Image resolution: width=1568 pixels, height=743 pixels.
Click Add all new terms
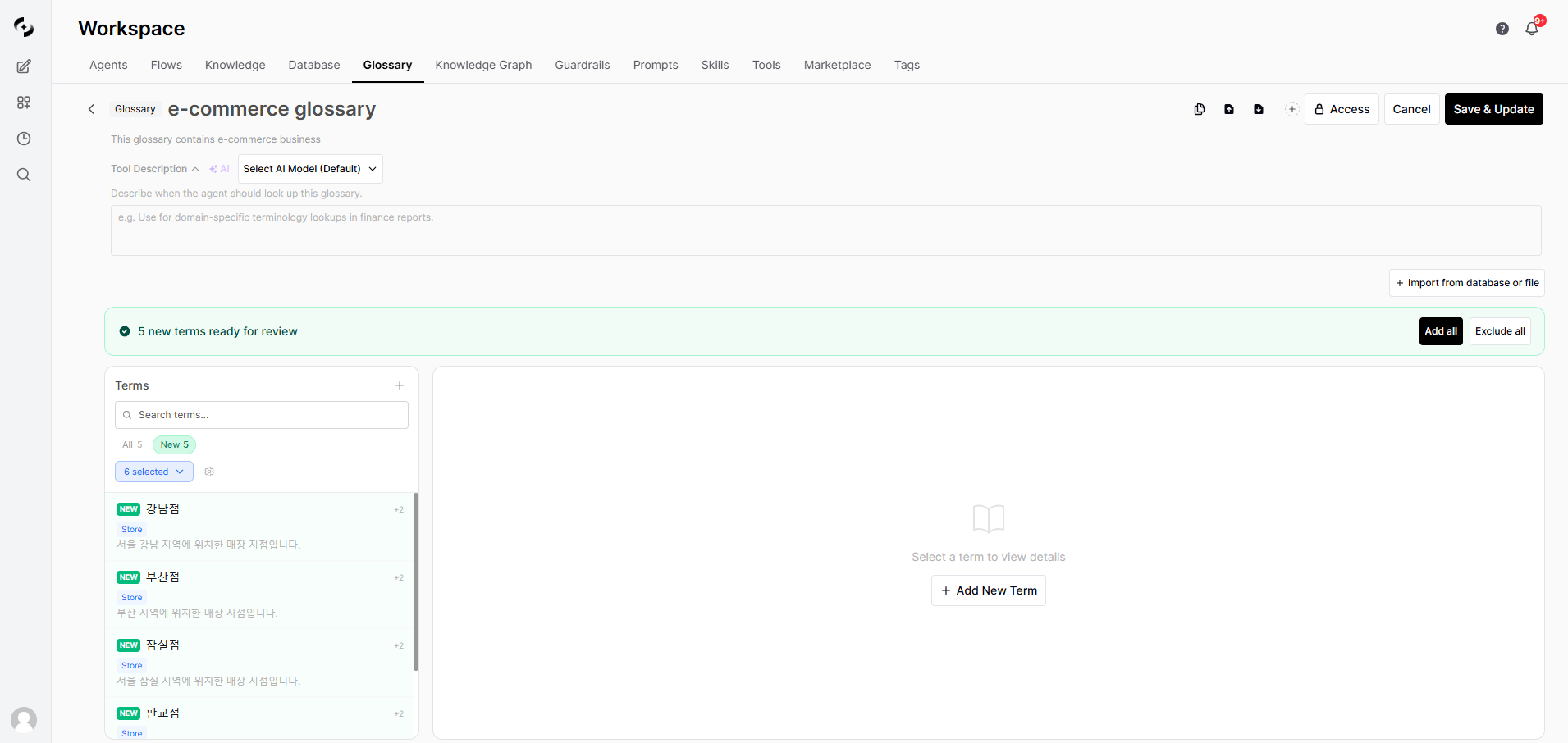click(1441, 331)
